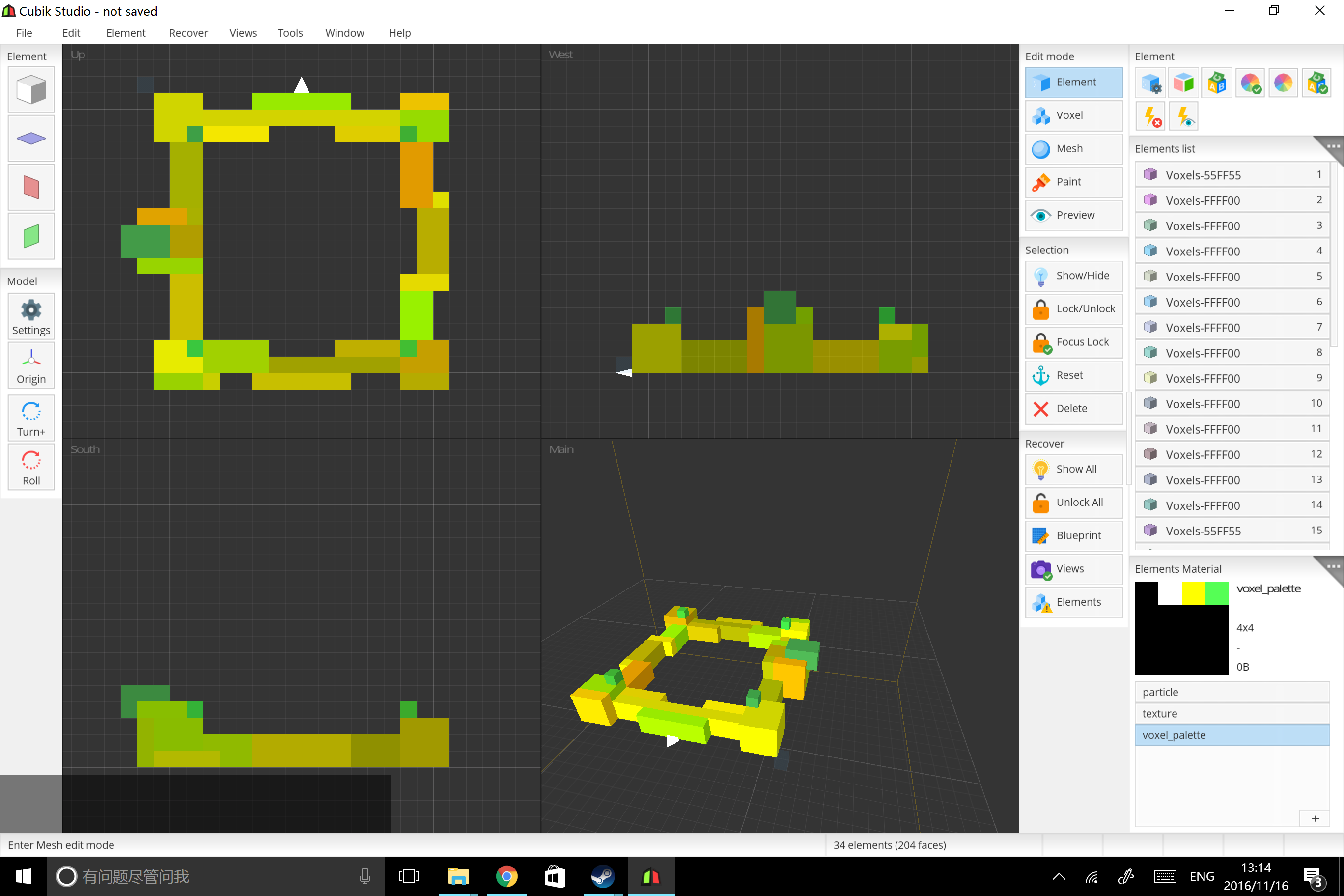
Task: Click the lightning bolt with eye icon
Action: coord(1183,116)
